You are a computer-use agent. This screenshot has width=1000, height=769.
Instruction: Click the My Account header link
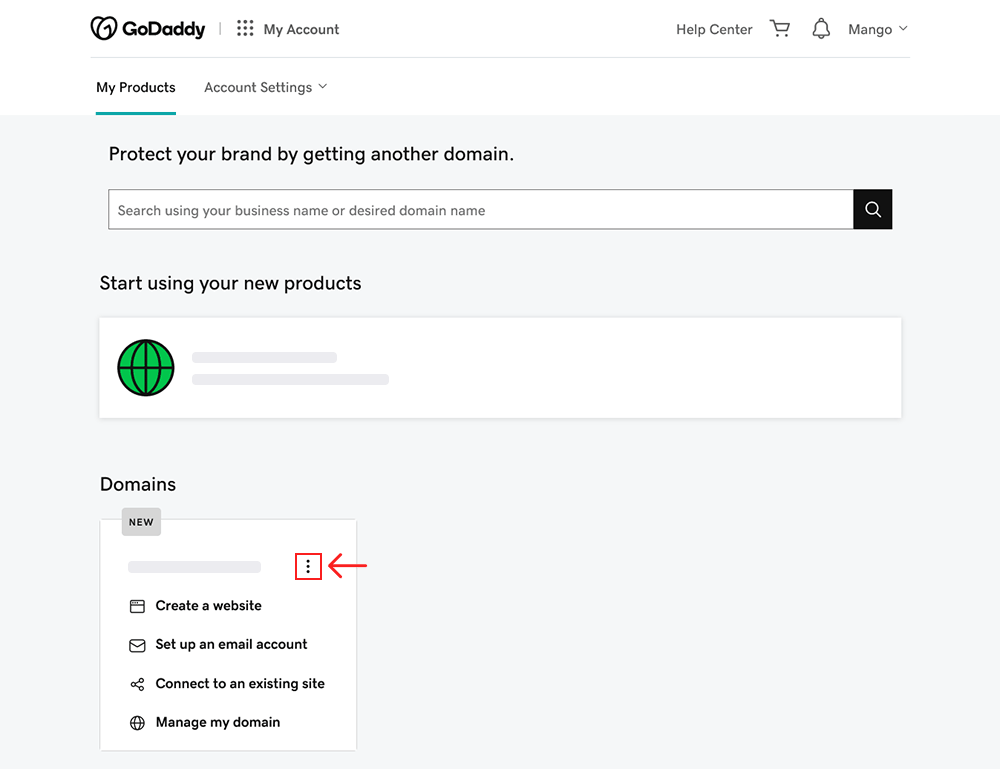tap(301, 29)
